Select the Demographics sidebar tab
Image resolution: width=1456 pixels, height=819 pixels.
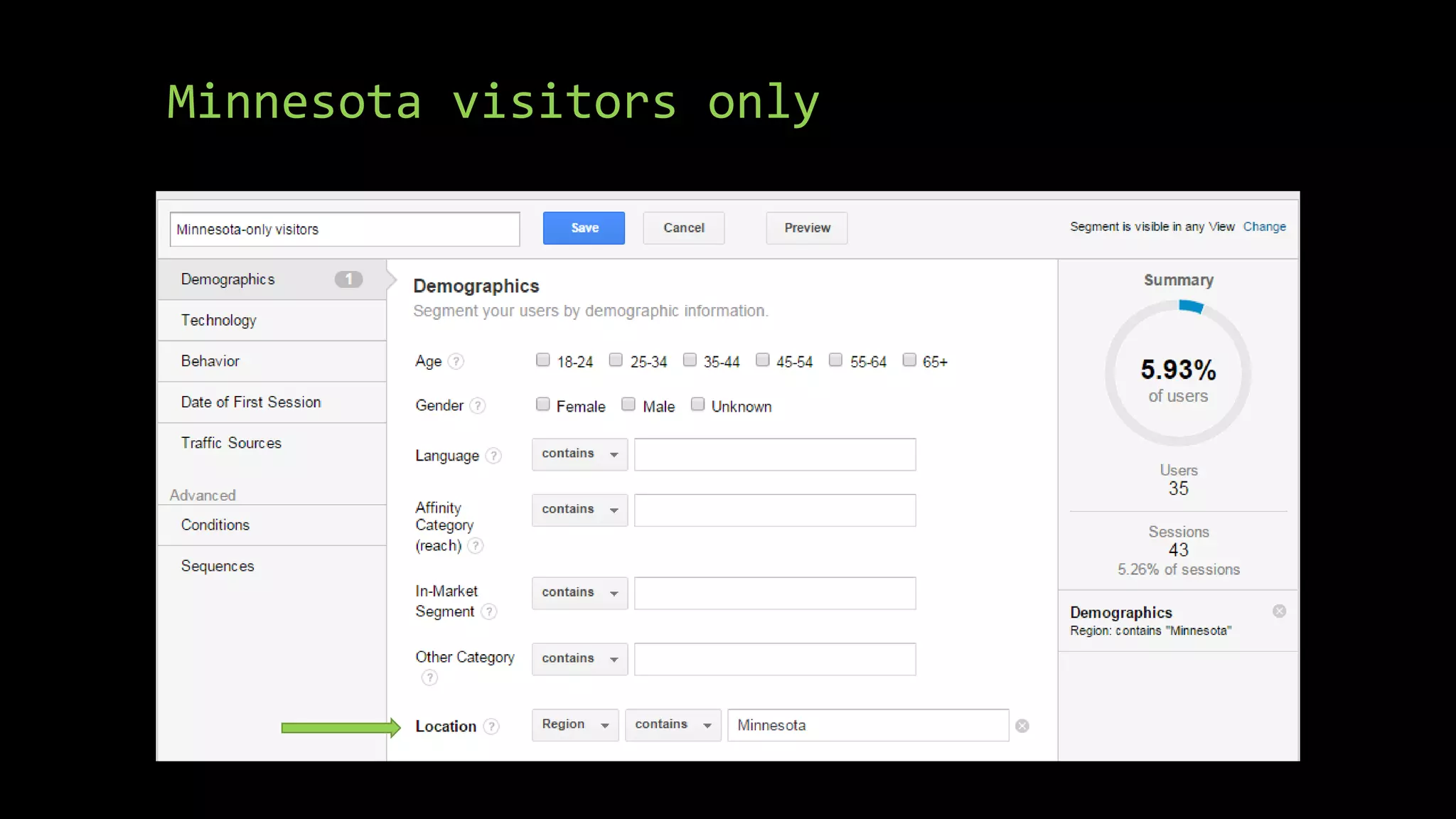click(272, 279)
